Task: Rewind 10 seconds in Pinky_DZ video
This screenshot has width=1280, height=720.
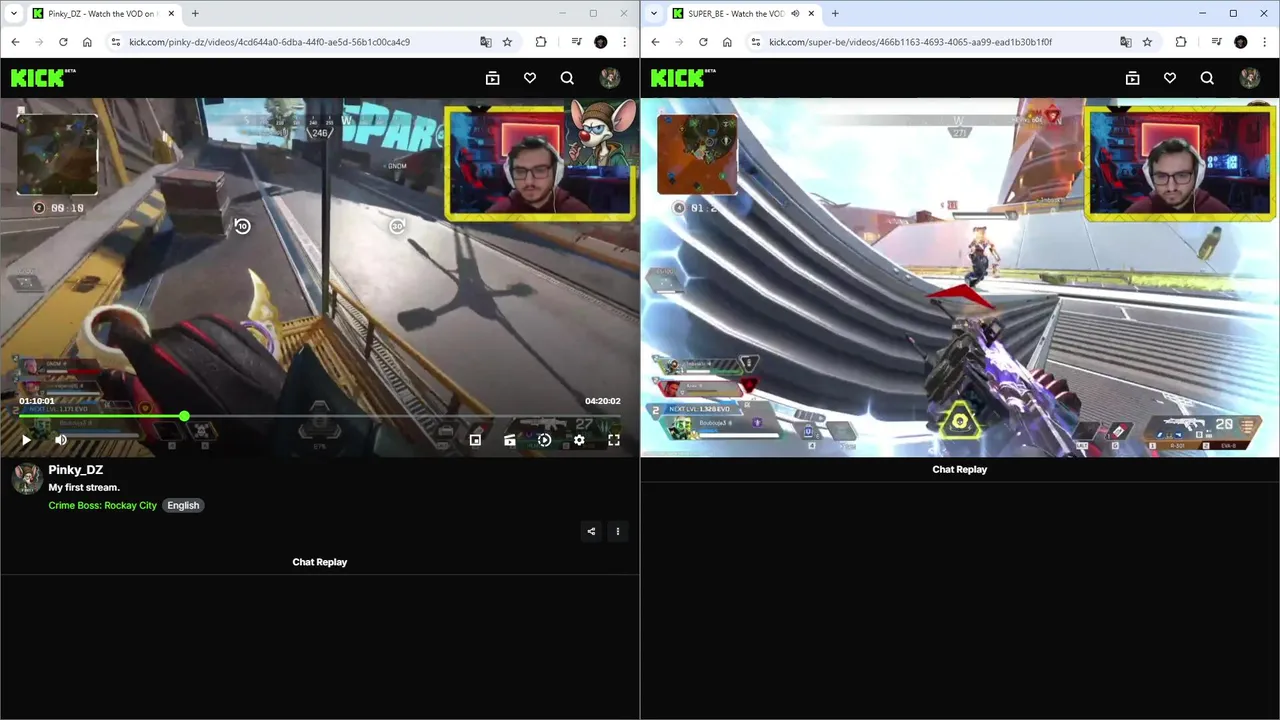Action: click(242, 226)
